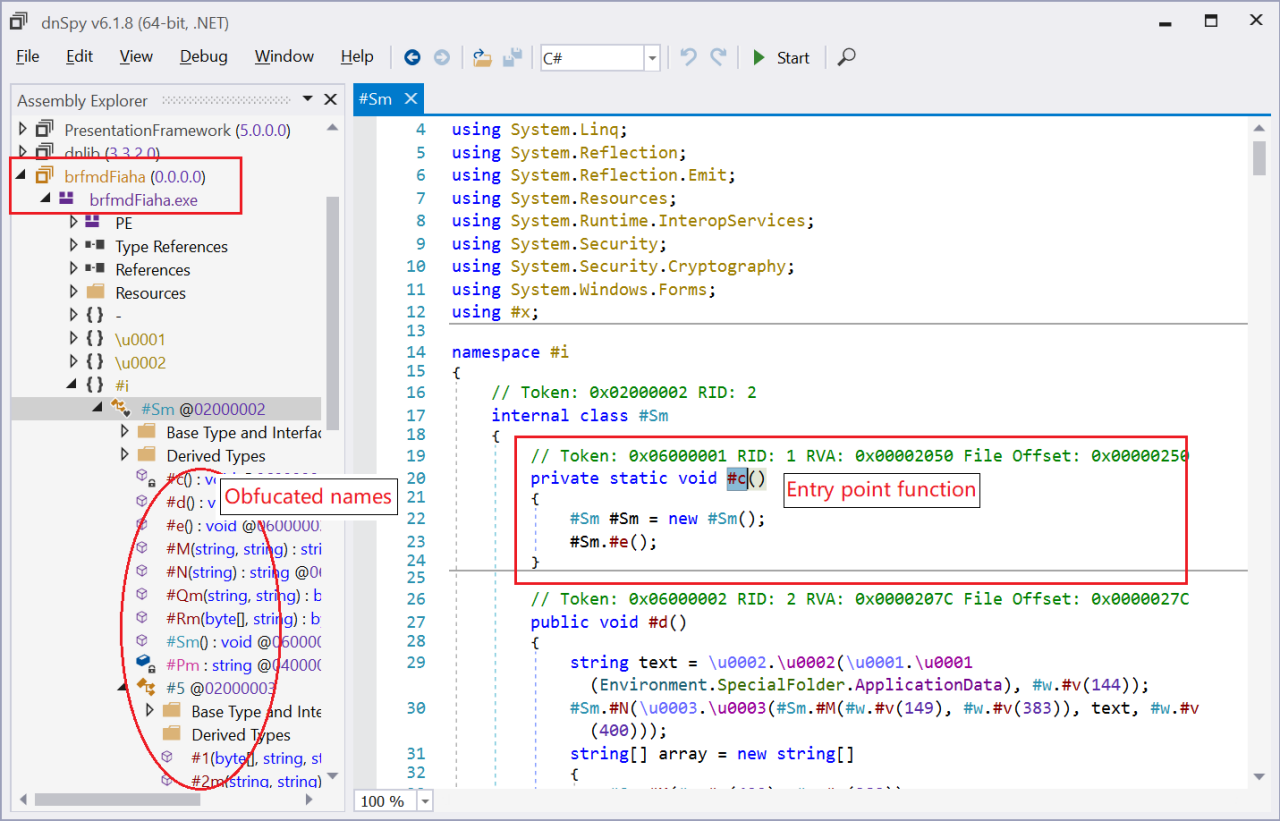1280x821 pixels.
Task: Click the Open file folder icon
Action: [x=482, y=58]
